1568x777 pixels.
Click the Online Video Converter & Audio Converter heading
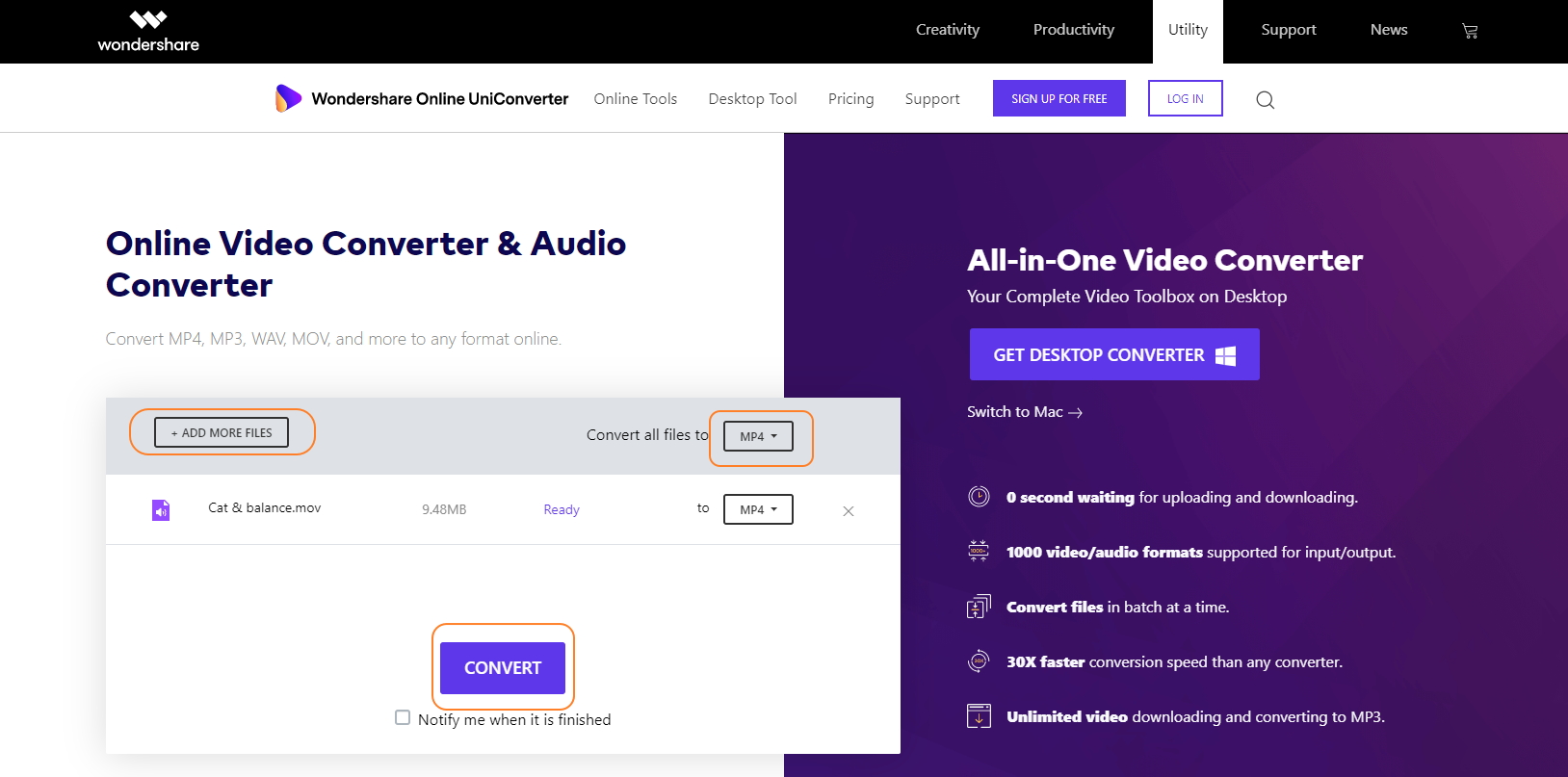pyautogui.click(x=366, y=264)
